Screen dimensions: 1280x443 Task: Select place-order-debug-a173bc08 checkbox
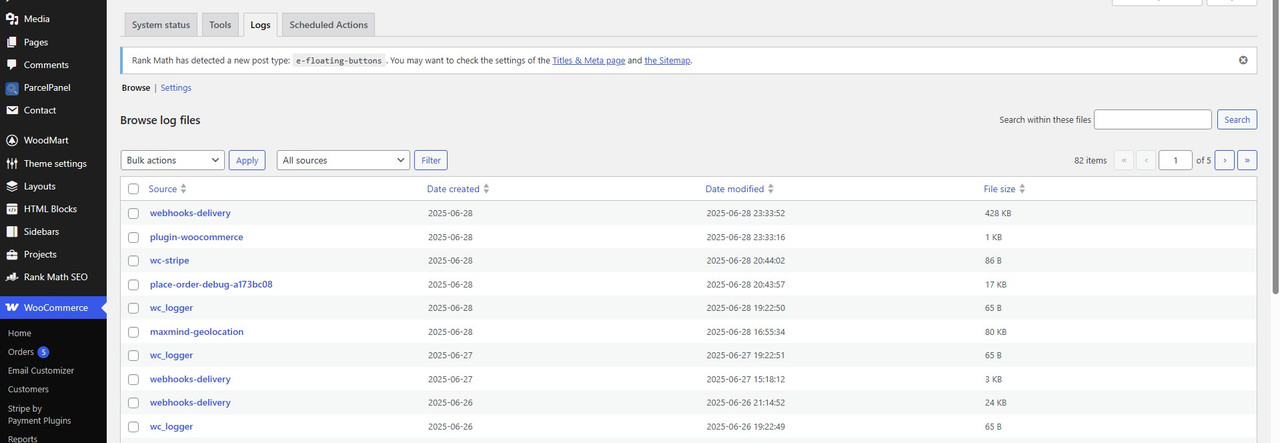click(134, 285)
